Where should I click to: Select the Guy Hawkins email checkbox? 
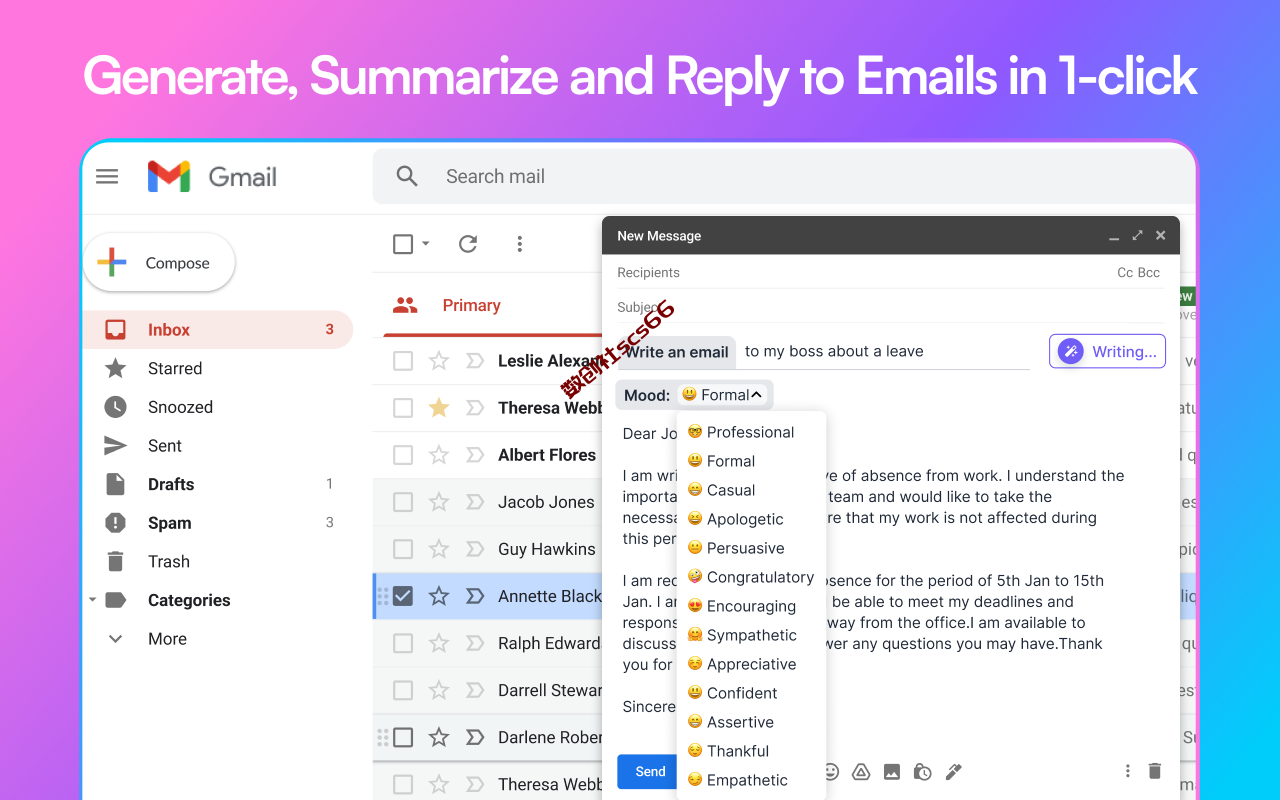[403, 549]
